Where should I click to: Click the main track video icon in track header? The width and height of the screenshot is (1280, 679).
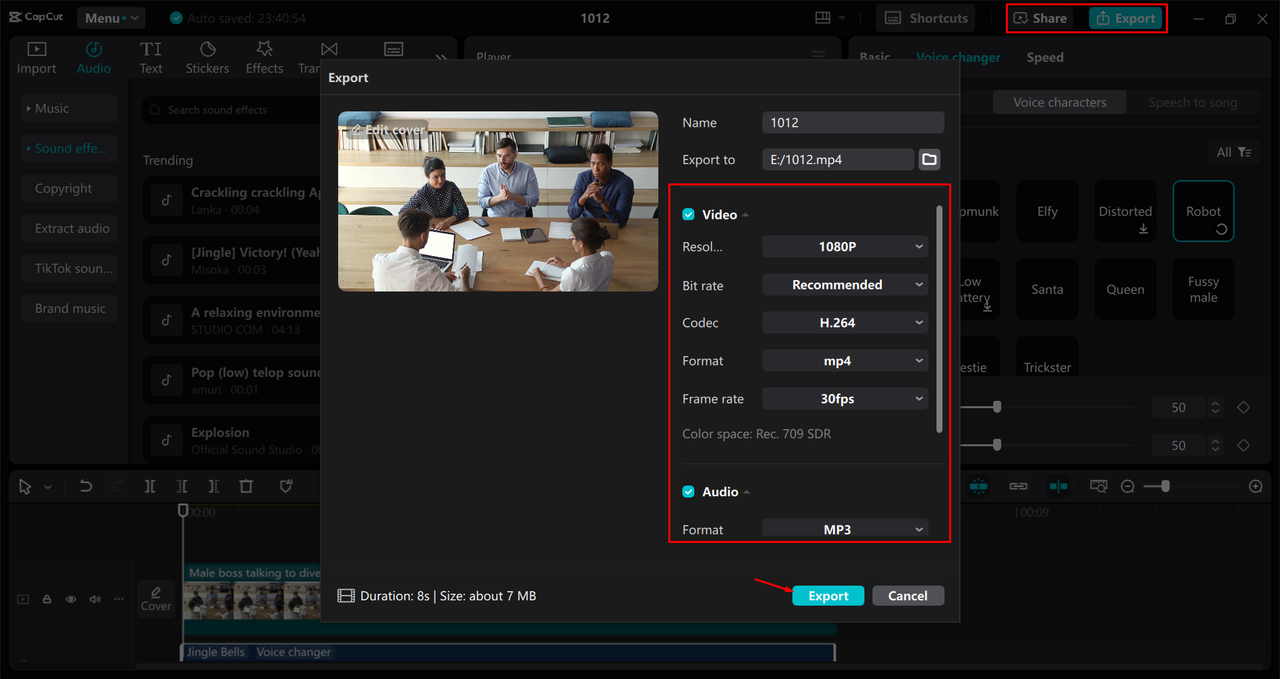23,600
